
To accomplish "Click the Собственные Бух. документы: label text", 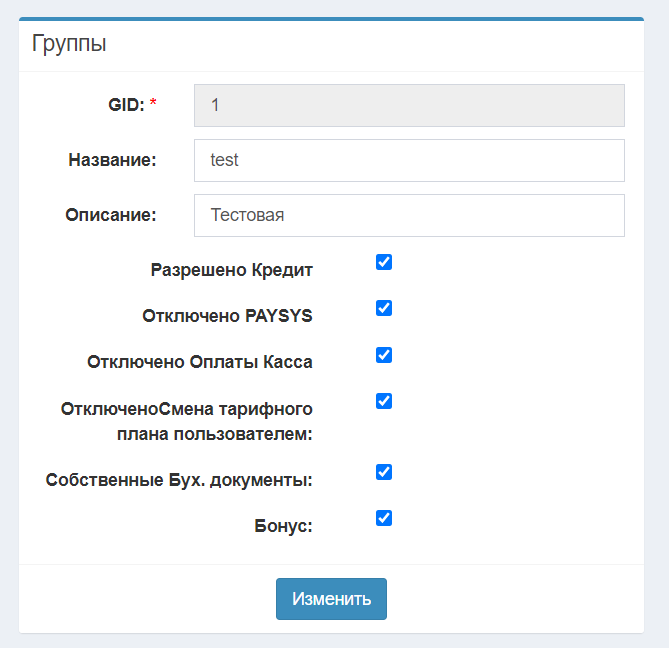I will tap(179, 480).
